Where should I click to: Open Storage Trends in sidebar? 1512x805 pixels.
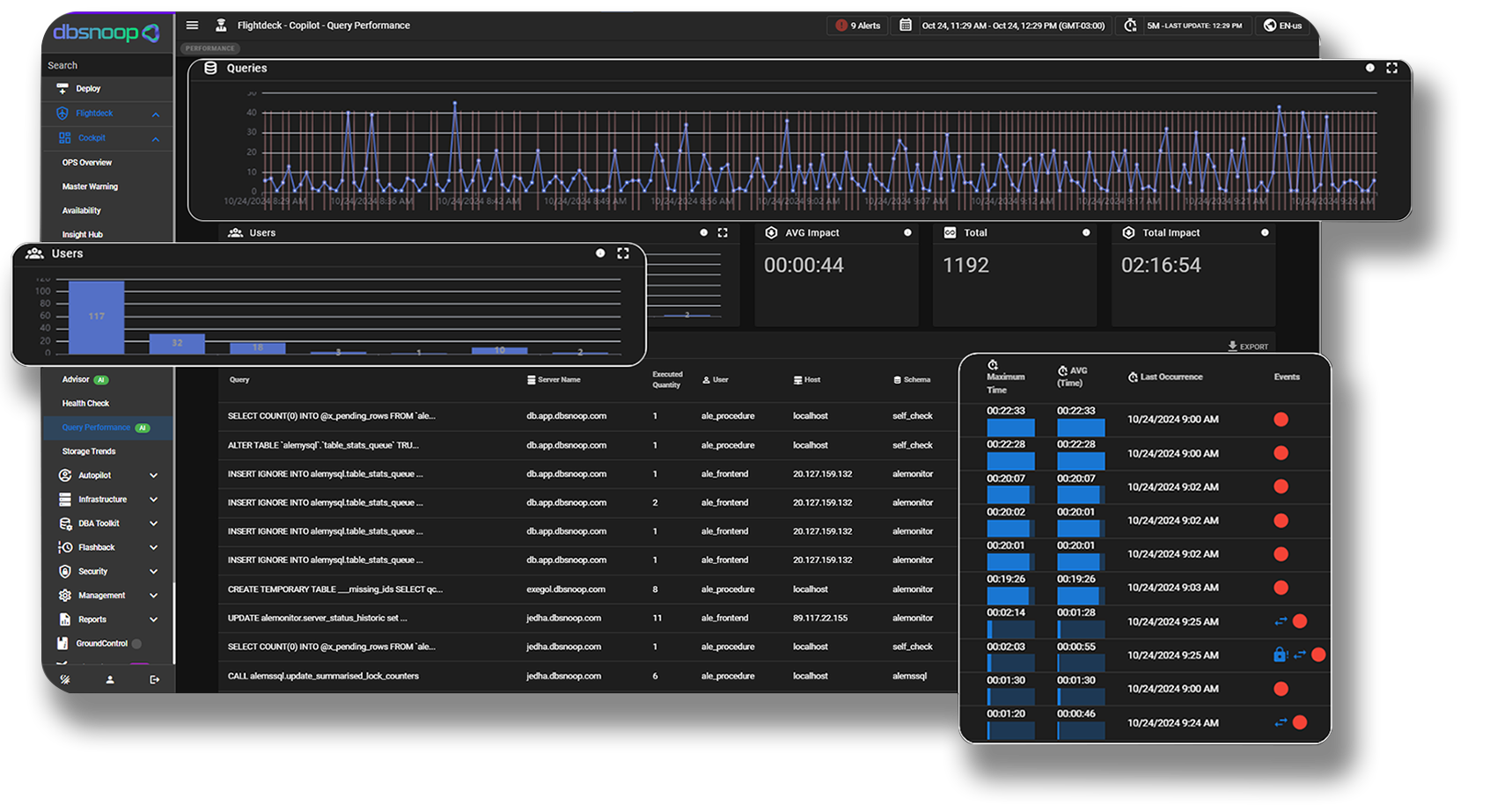(x=89, y=451)
